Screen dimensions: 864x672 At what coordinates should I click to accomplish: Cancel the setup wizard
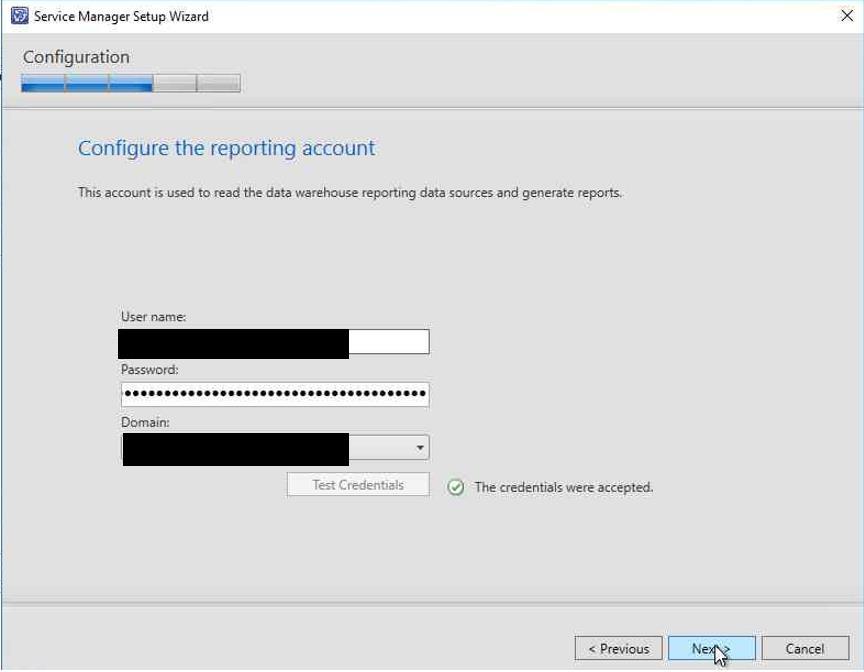pyautogui.click(x=805, y=648)
